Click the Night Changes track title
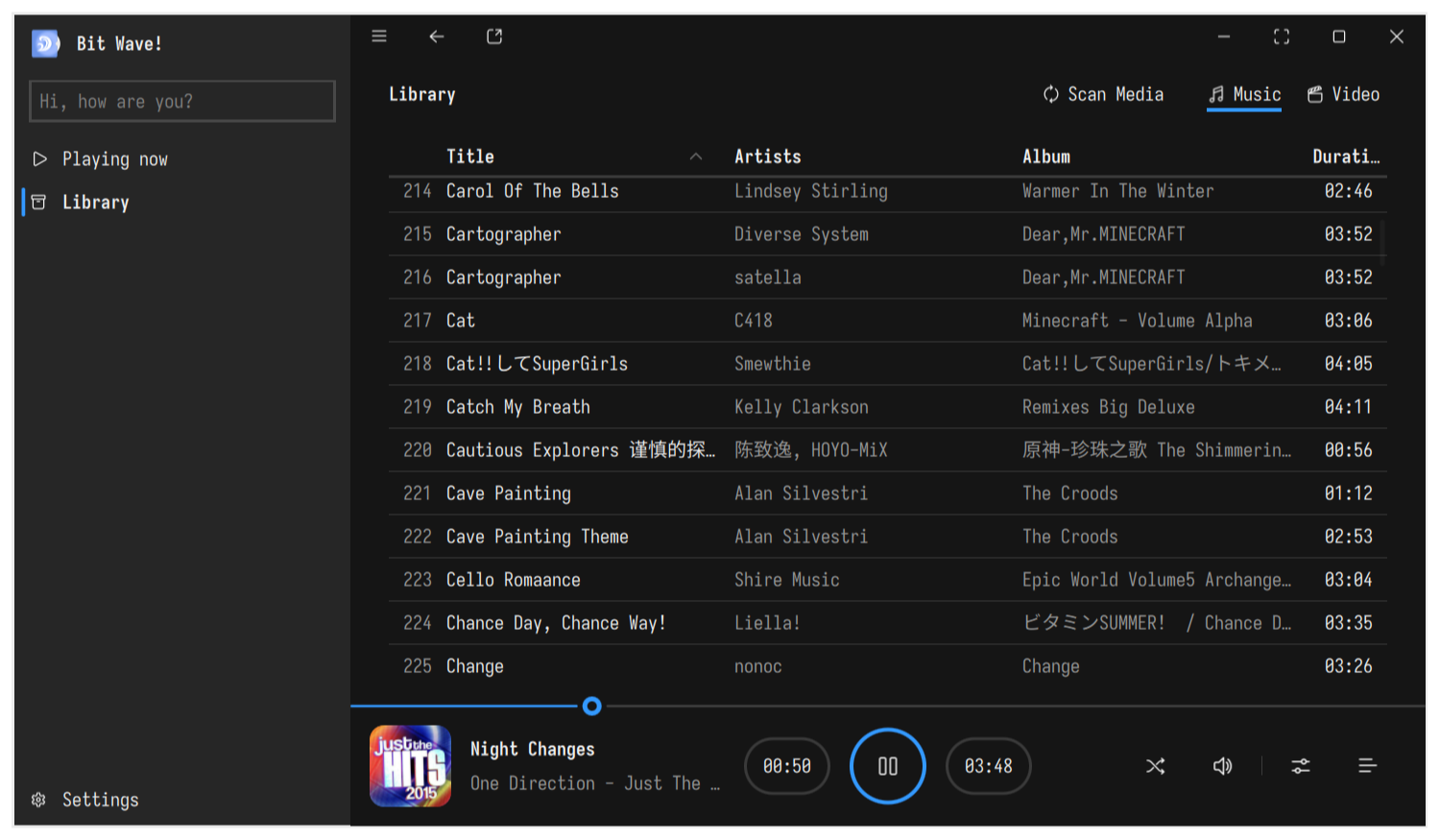Image resolution: width=1440 pixels, height=840 pixels. click(533, 749)
